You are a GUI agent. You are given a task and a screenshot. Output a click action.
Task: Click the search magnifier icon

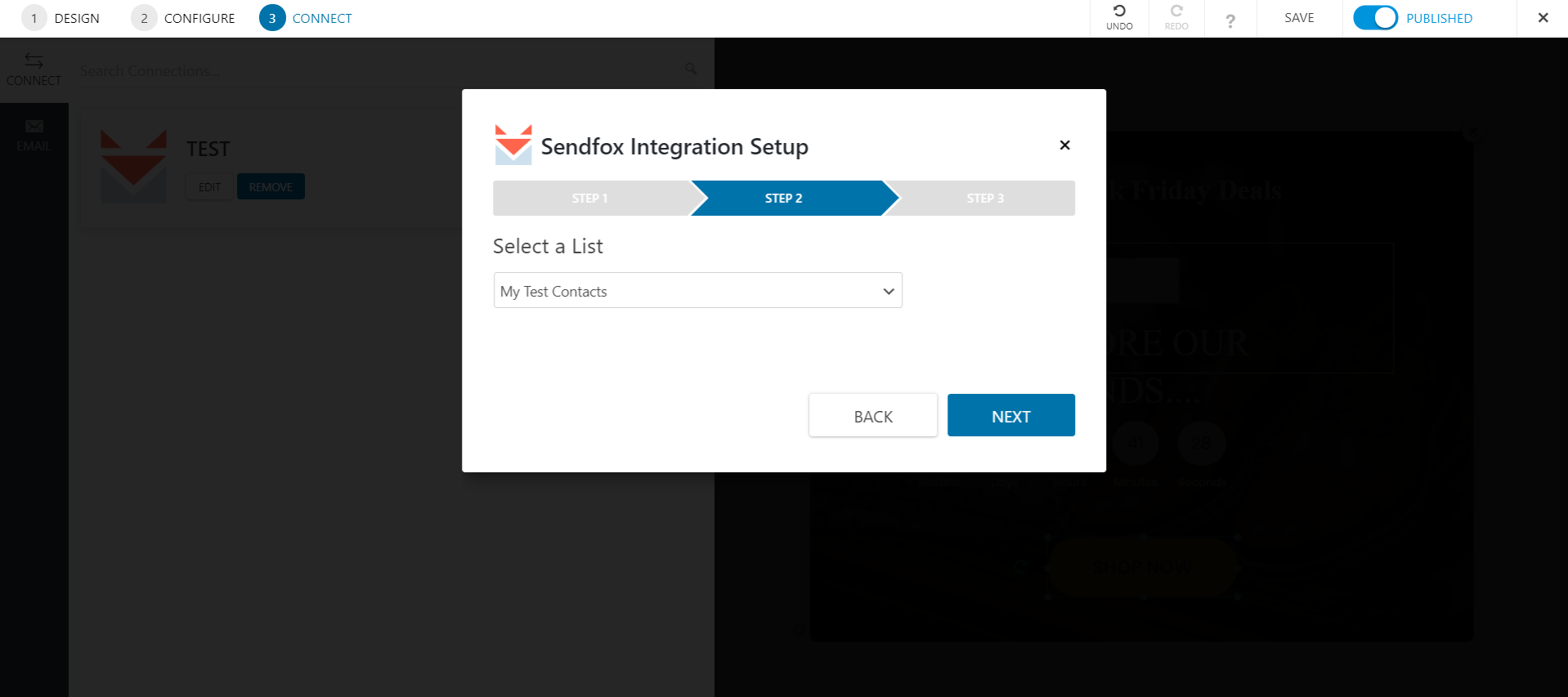point(691,69)
